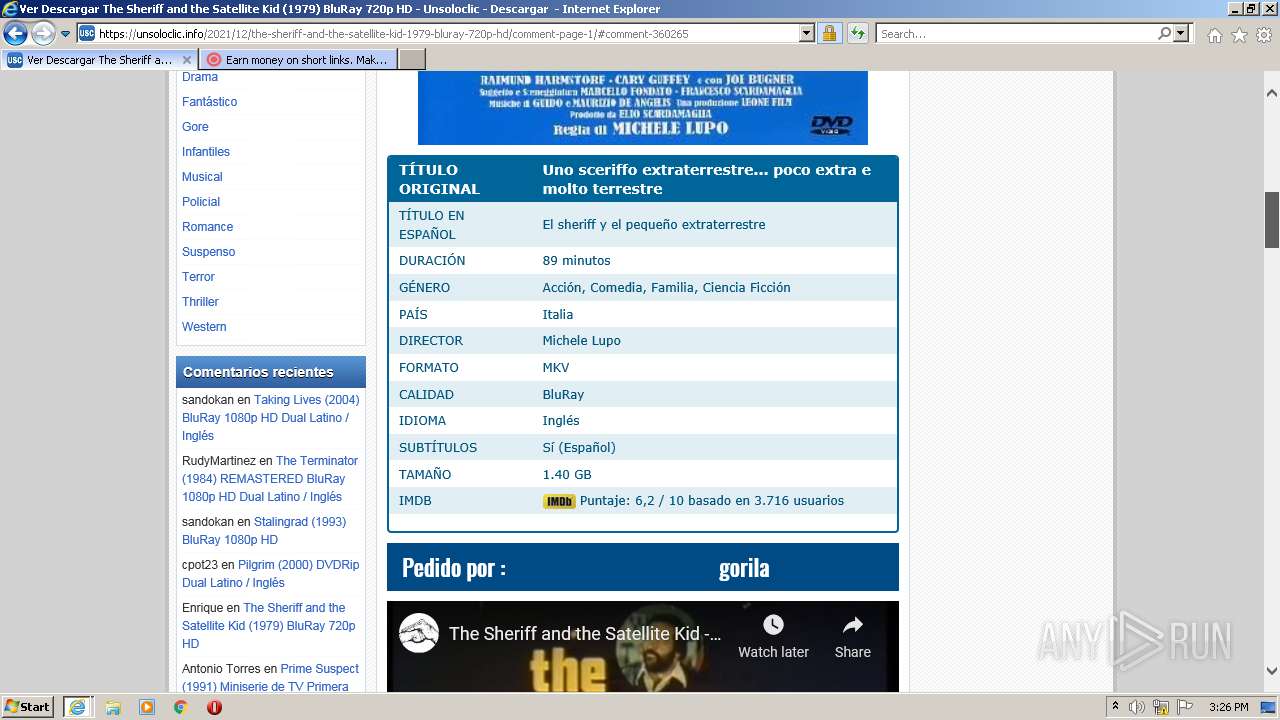The image size is (1280, 720).
Task: Open the Musical category link
Action: tap(202, 177)
